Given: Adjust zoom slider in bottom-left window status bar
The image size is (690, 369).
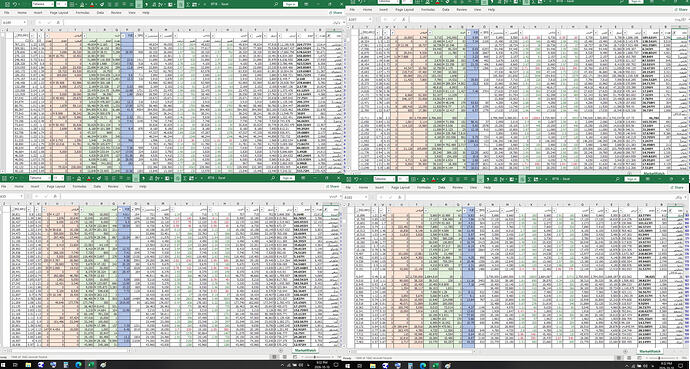Looking at the screenshot, I should (x=315, y=357).
